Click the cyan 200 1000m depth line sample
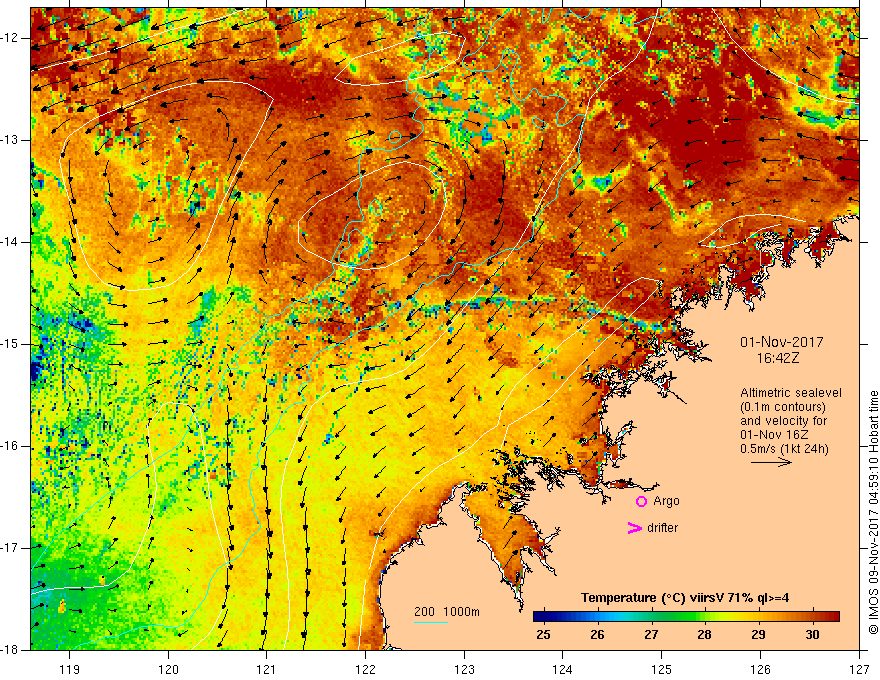880x680 pixels. click(x=431, y=622)
